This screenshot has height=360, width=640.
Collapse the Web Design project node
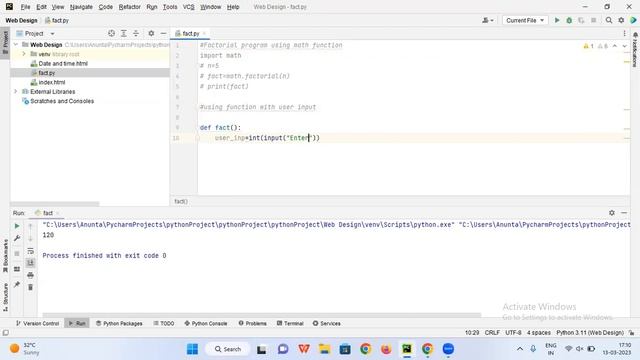pos(16,44)
